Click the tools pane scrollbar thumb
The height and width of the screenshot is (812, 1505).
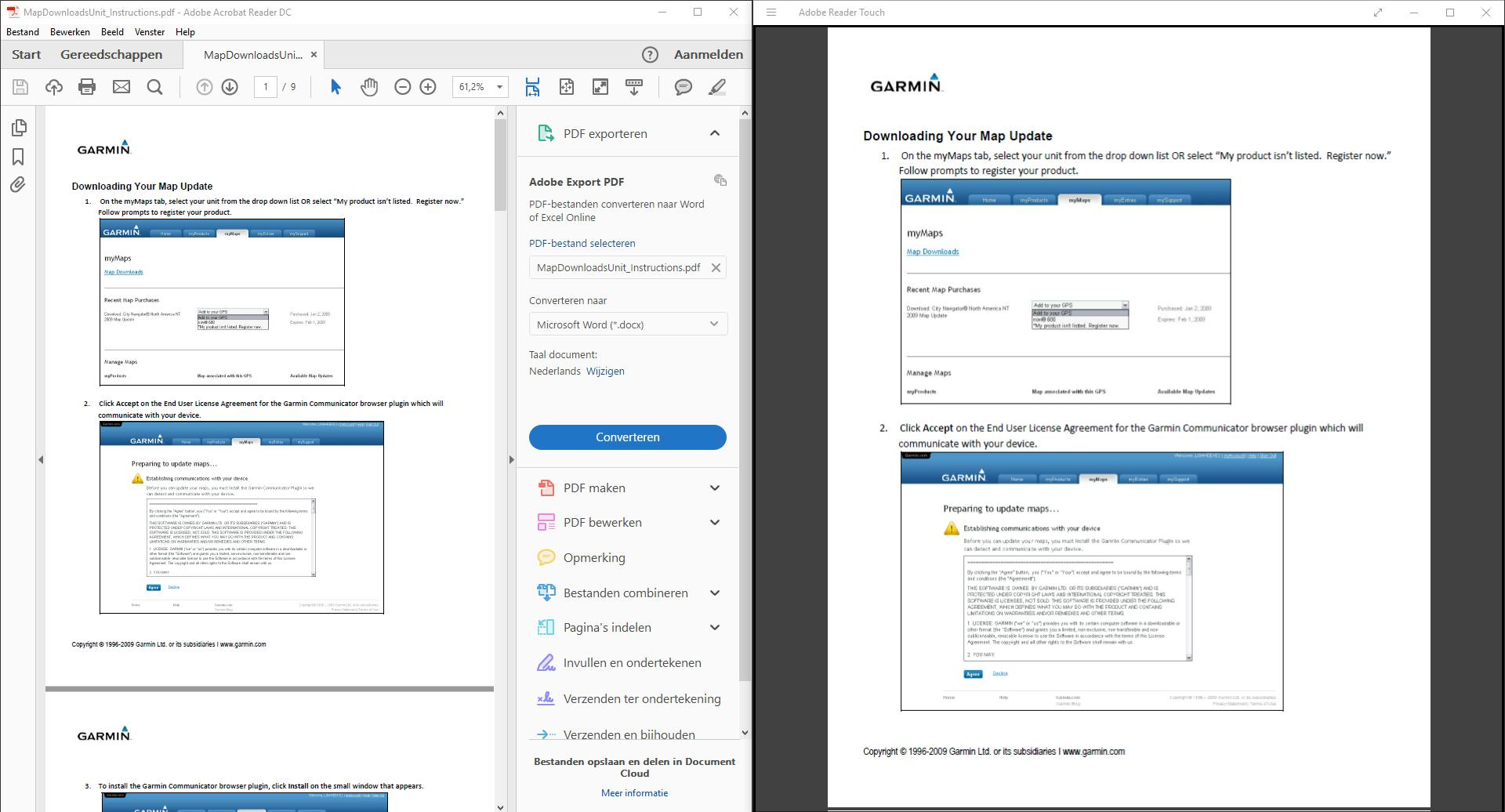pyautogui.click(x=745, y=400)
